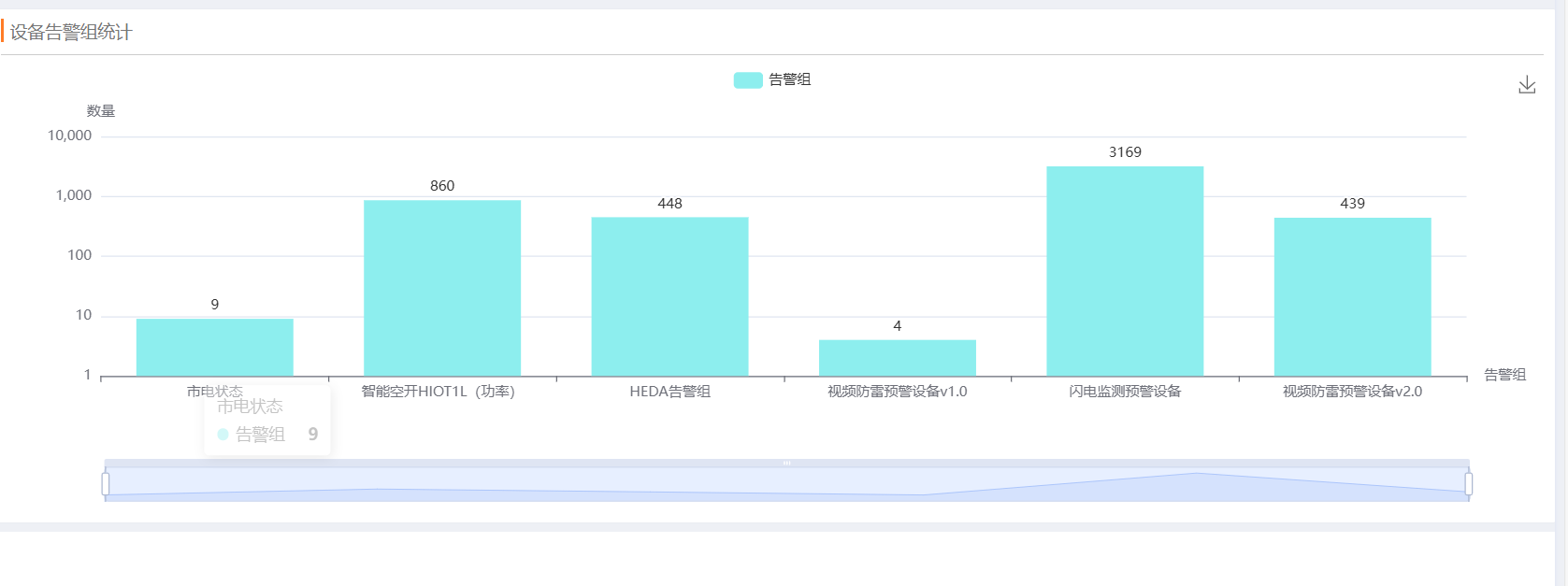Toggle the 告警组 legend series

click(x=789, y=80)
